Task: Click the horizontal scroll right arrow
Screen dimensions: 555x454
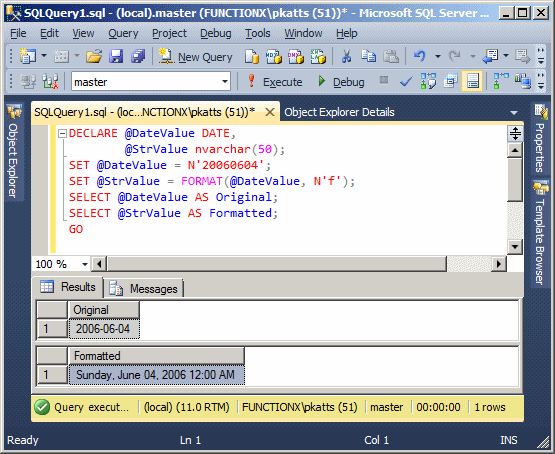Action: [499, 264]
